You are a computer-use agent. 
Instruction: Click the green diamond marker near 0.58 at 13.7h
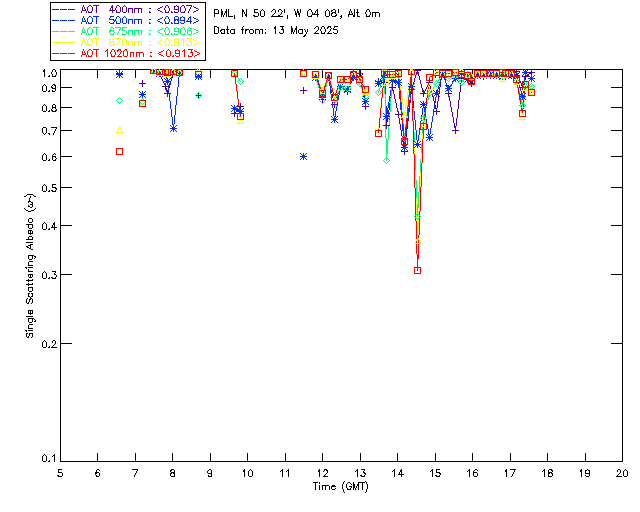[x=387, y=160]
